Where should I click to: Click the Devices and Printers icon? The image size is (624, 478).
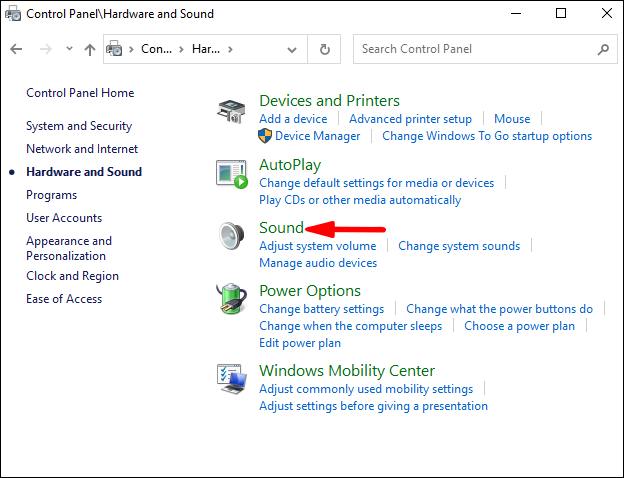click(232, 112)
